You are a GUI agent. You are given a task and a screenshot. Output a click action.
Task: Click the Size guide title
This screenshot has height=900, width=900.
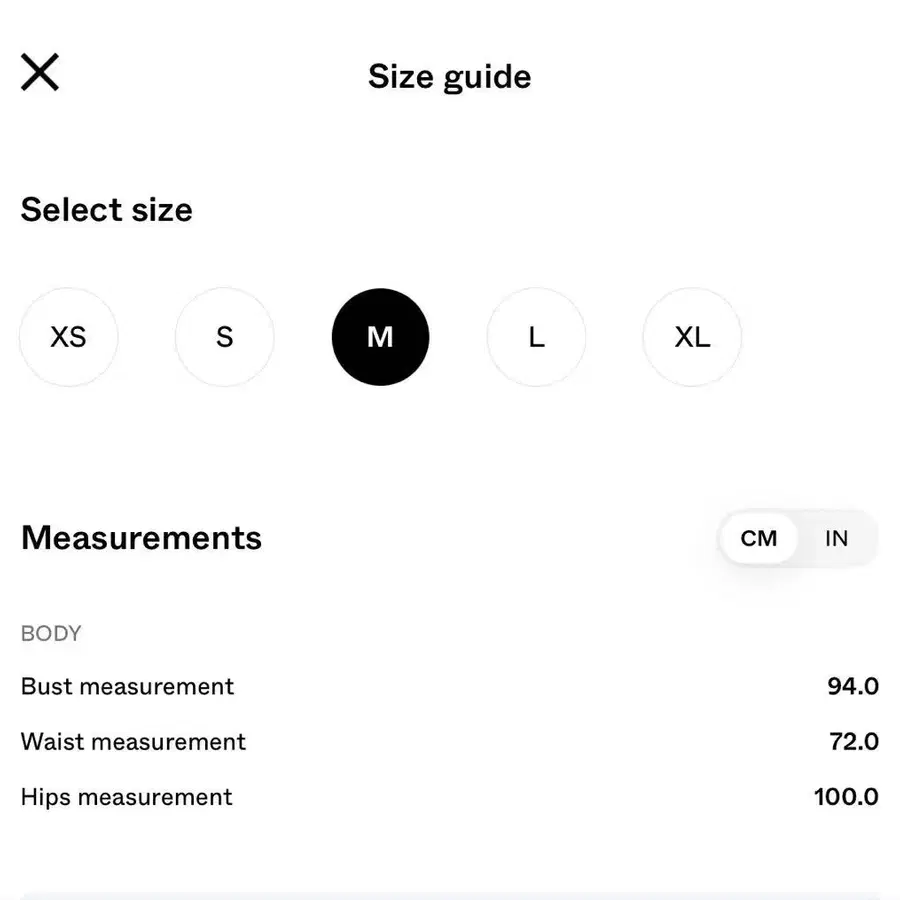449,76
